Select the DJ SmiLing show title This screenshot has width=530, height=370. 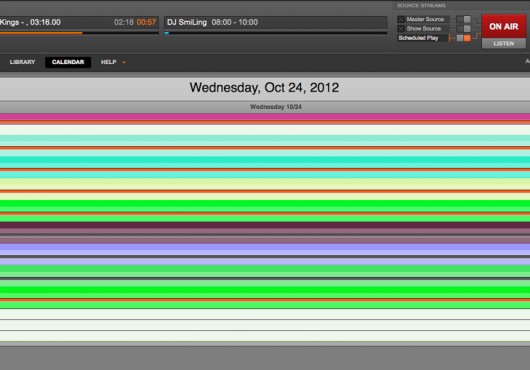187,22
